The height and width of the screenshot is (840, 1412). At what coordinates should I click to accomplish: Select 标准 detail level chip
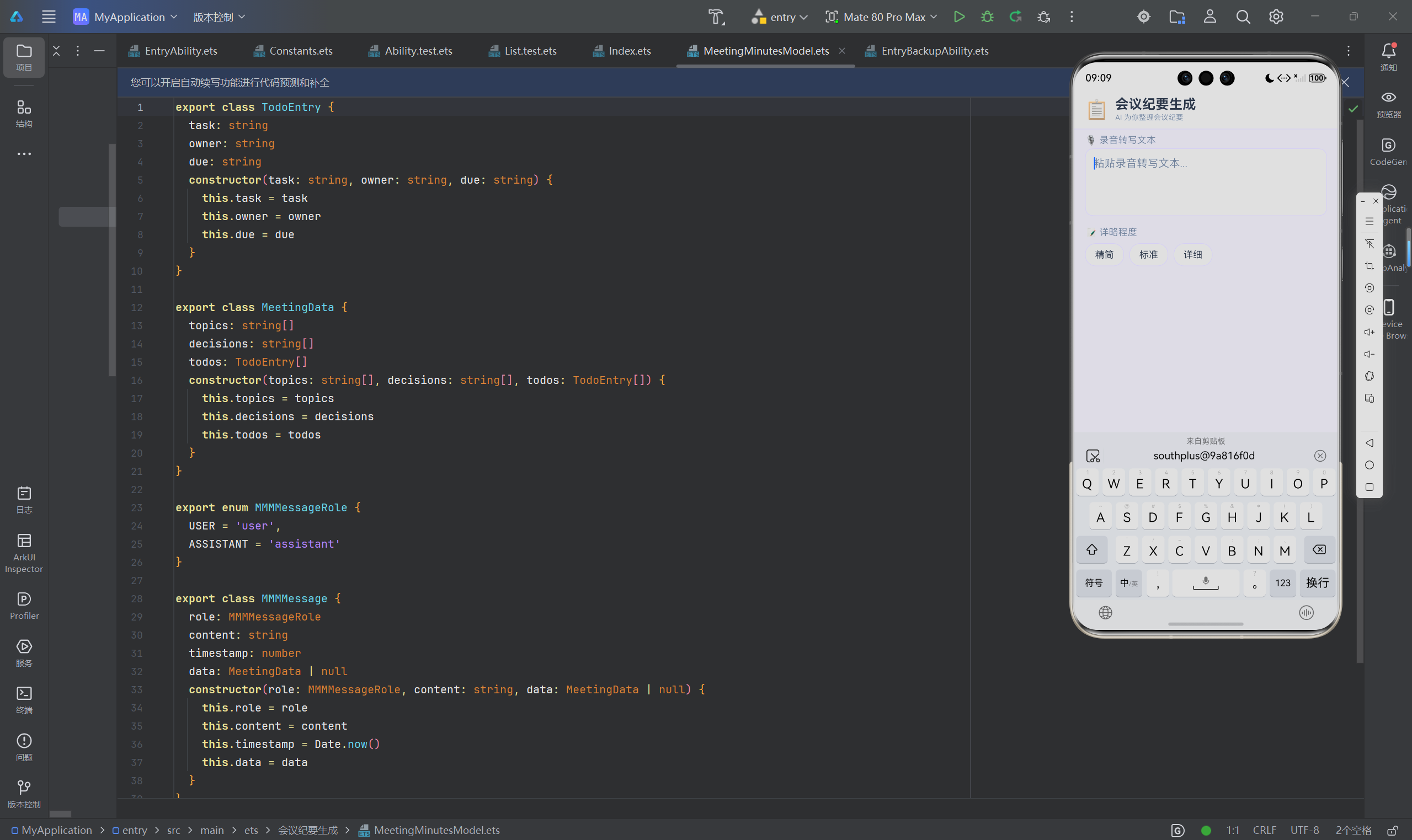point(1148,255)
